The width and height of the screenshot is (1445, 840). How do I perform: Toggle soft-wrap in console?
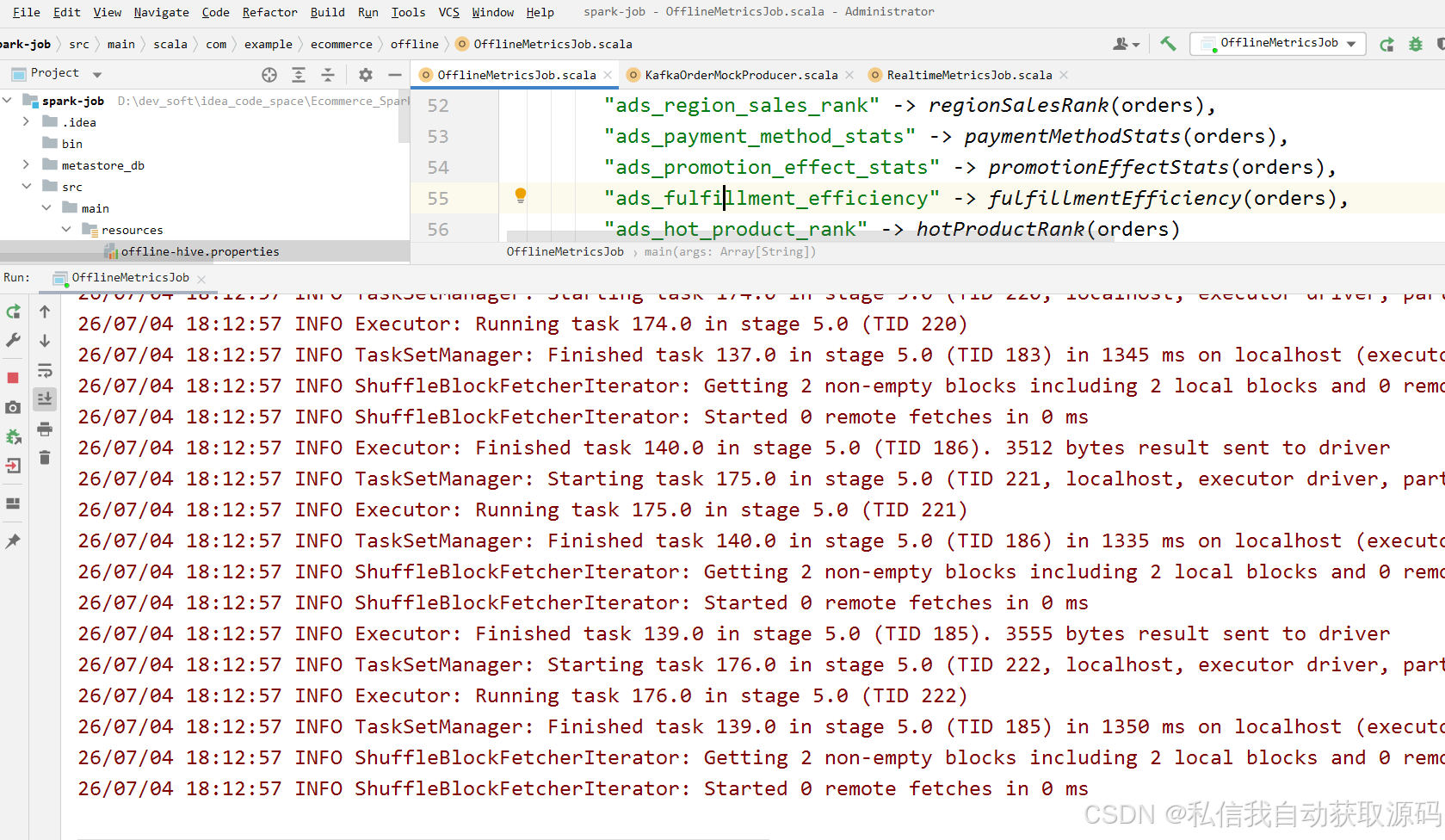(45, 371)
